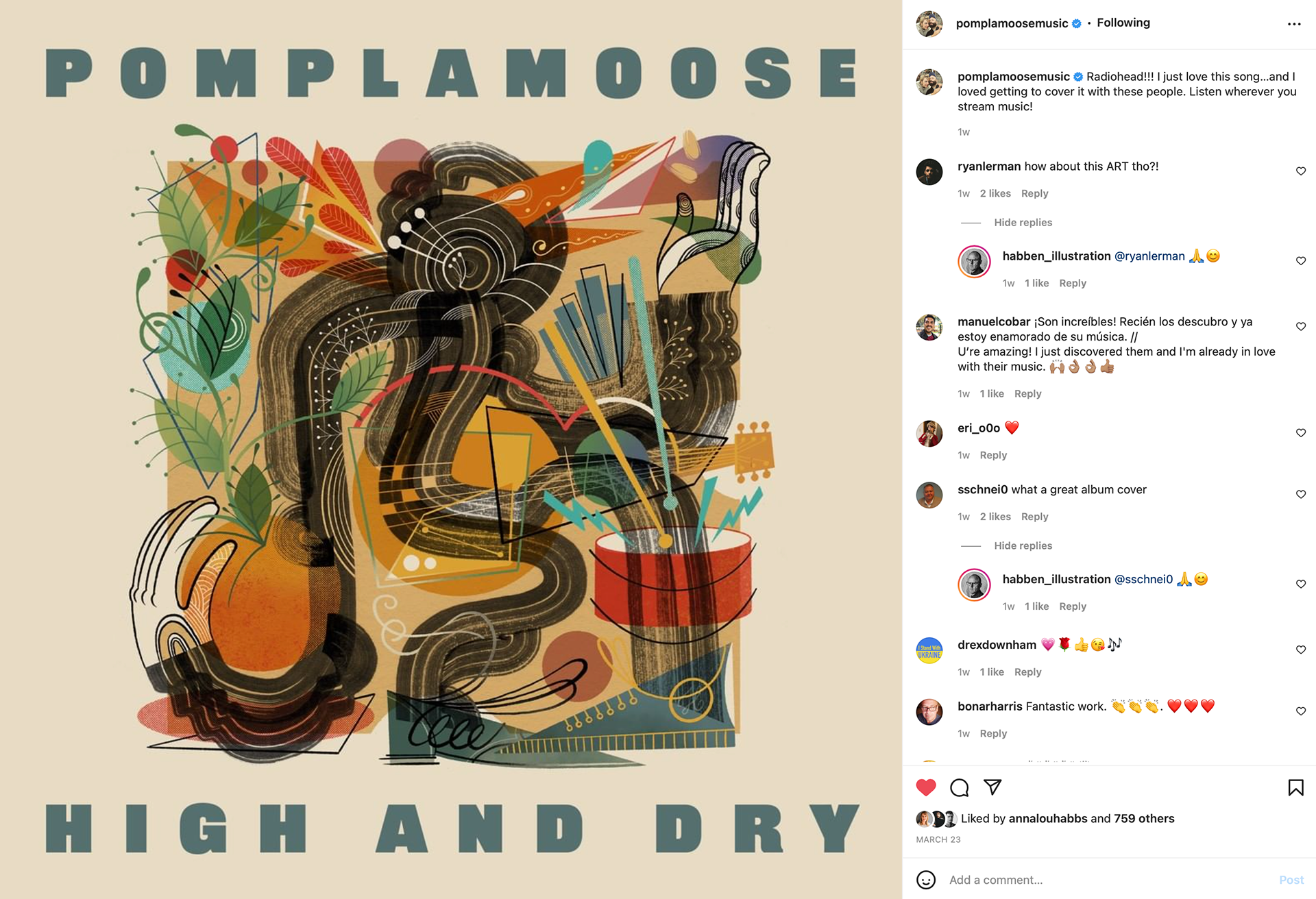View the 759 others who liked

[1144, 819]
